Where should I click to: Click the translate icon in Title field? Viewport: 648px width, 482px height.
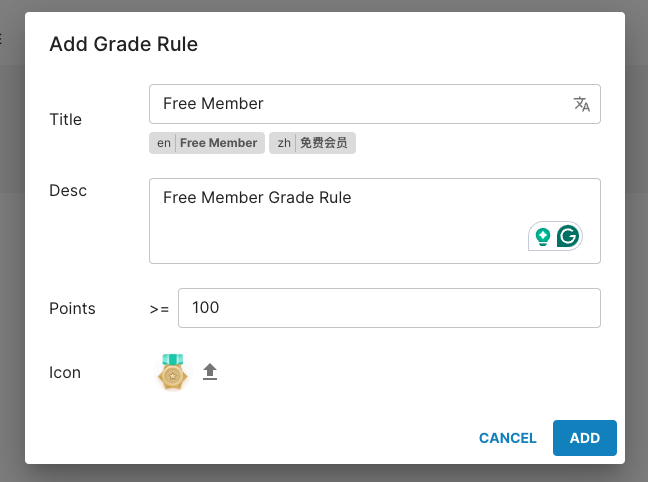tap(582, 104)
